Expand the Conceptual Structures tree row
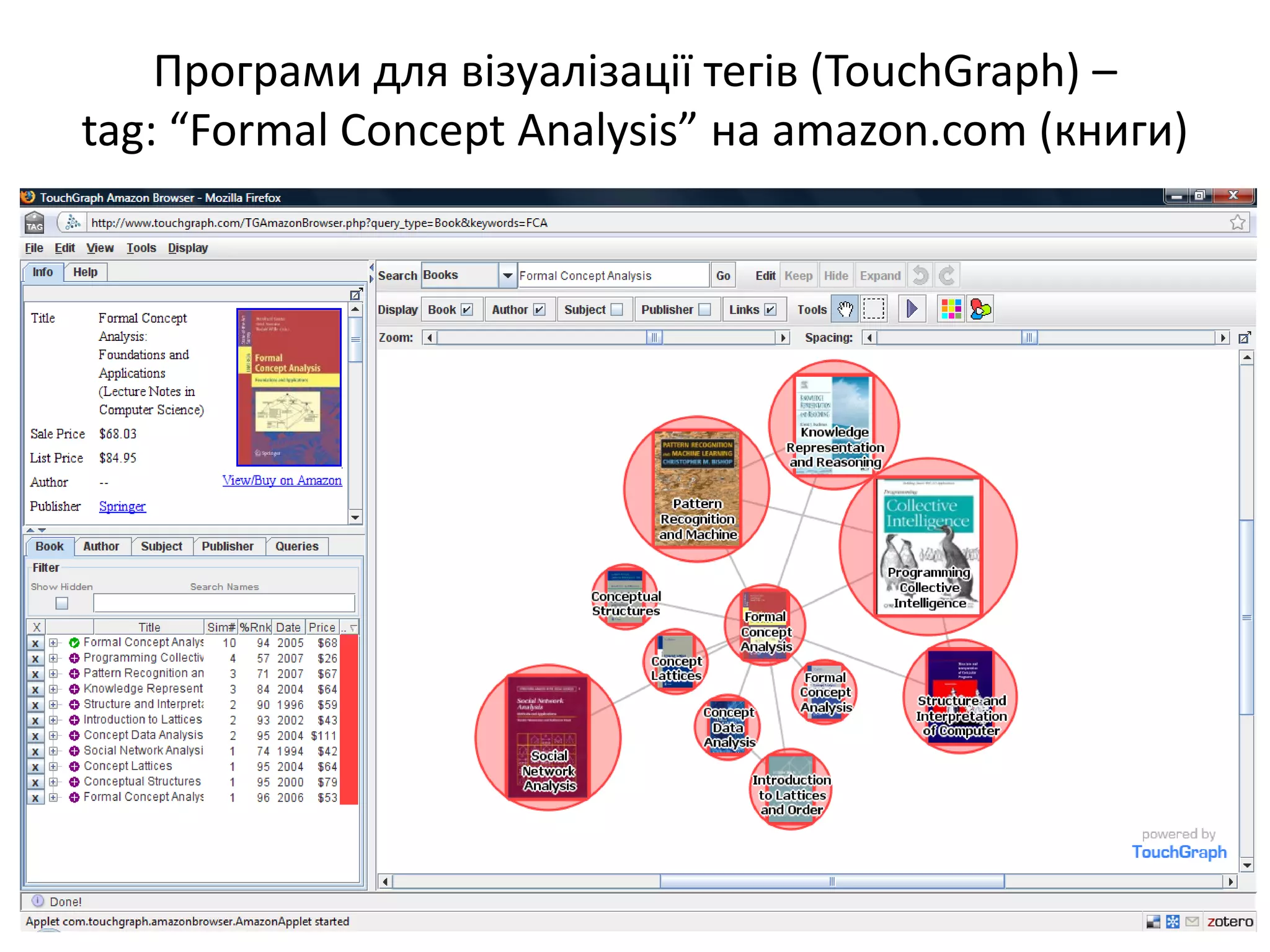The height and width of the screenshot is (952, 1270). point(53,782)
